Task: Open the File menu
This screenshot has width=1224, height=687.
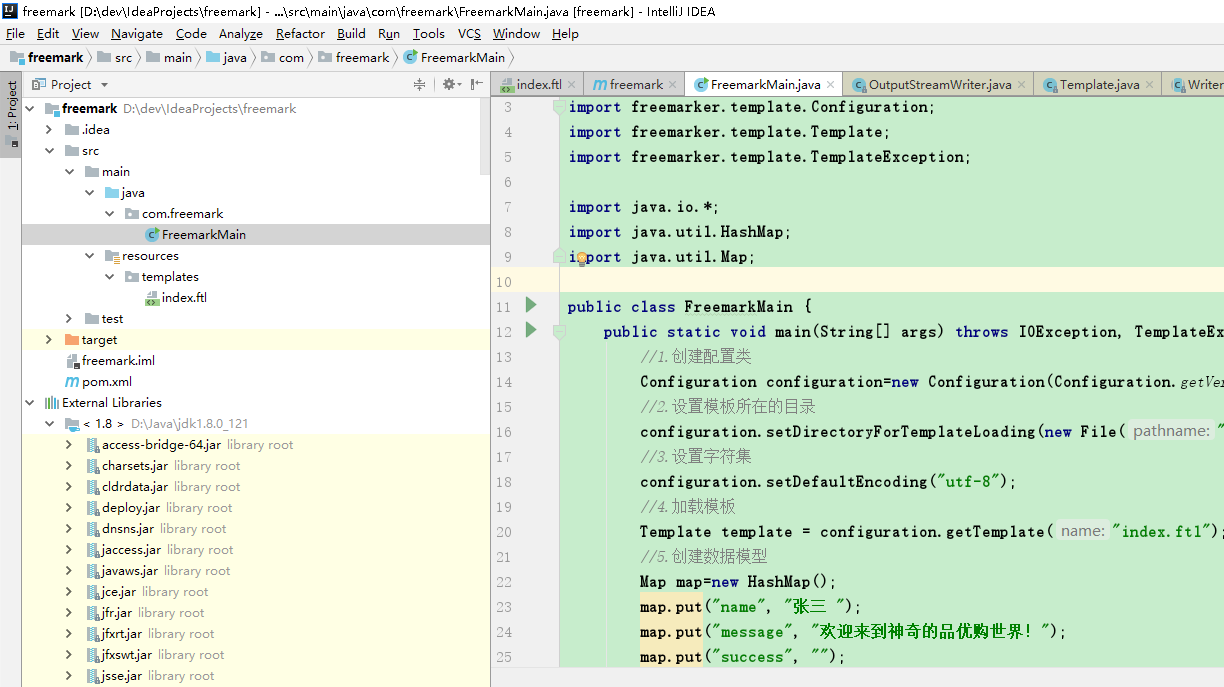Action: [x=15, y=33]
